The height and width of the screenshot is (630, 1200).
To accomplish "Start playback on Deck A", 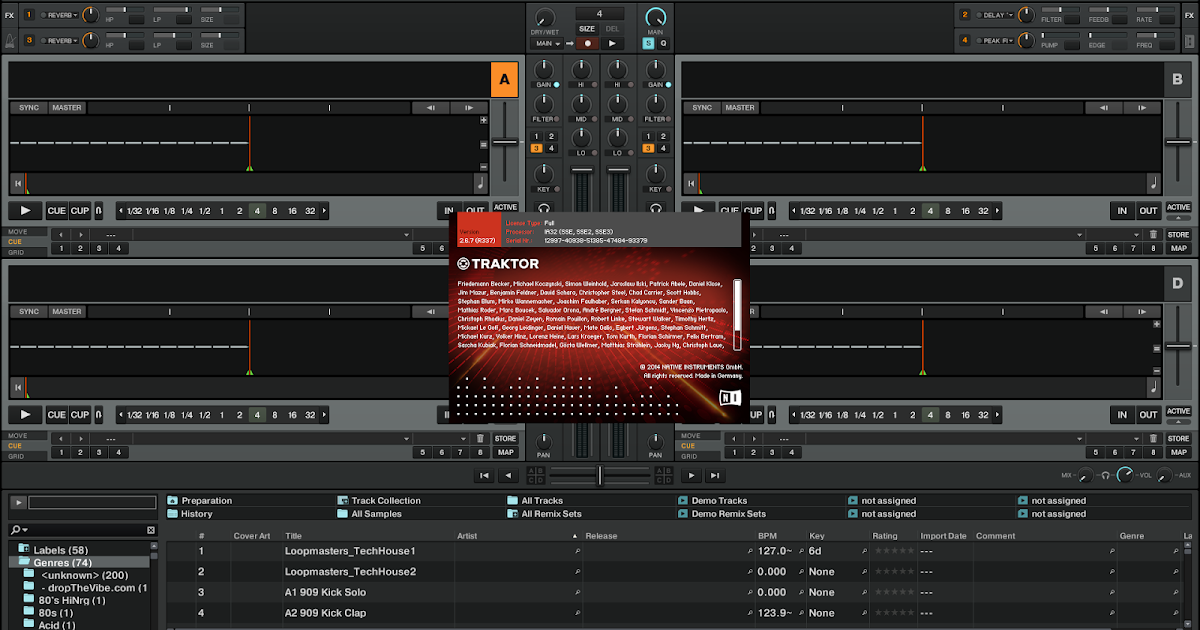I will tap(26, 211).
